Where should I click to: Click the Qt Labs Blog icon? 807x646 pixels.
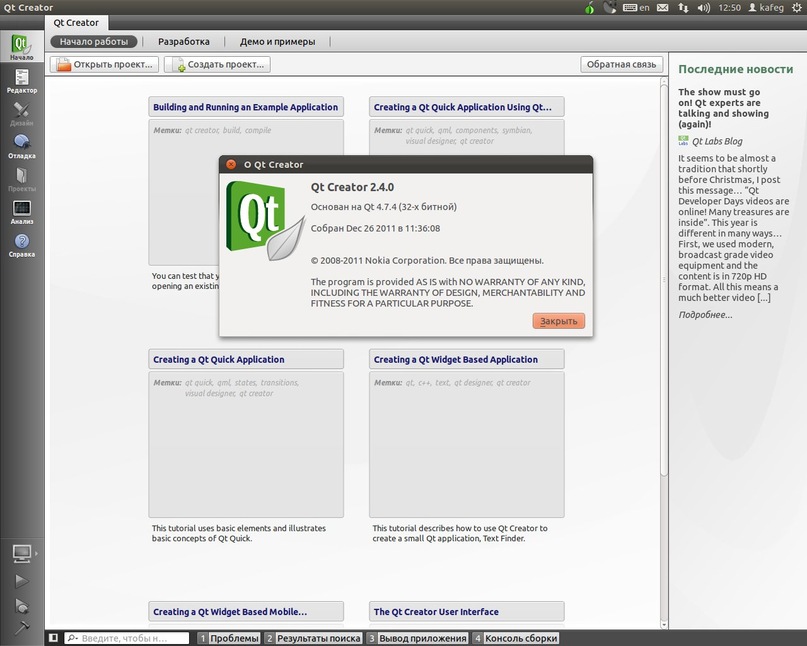[683, 141]
